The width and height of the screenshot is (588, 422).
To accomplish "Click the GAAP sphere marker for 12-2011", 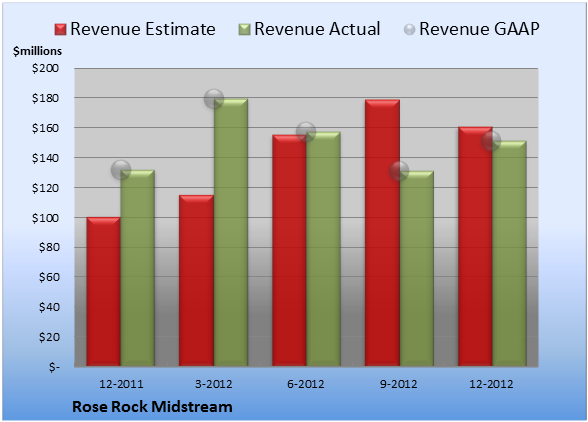I will point(121,170).
